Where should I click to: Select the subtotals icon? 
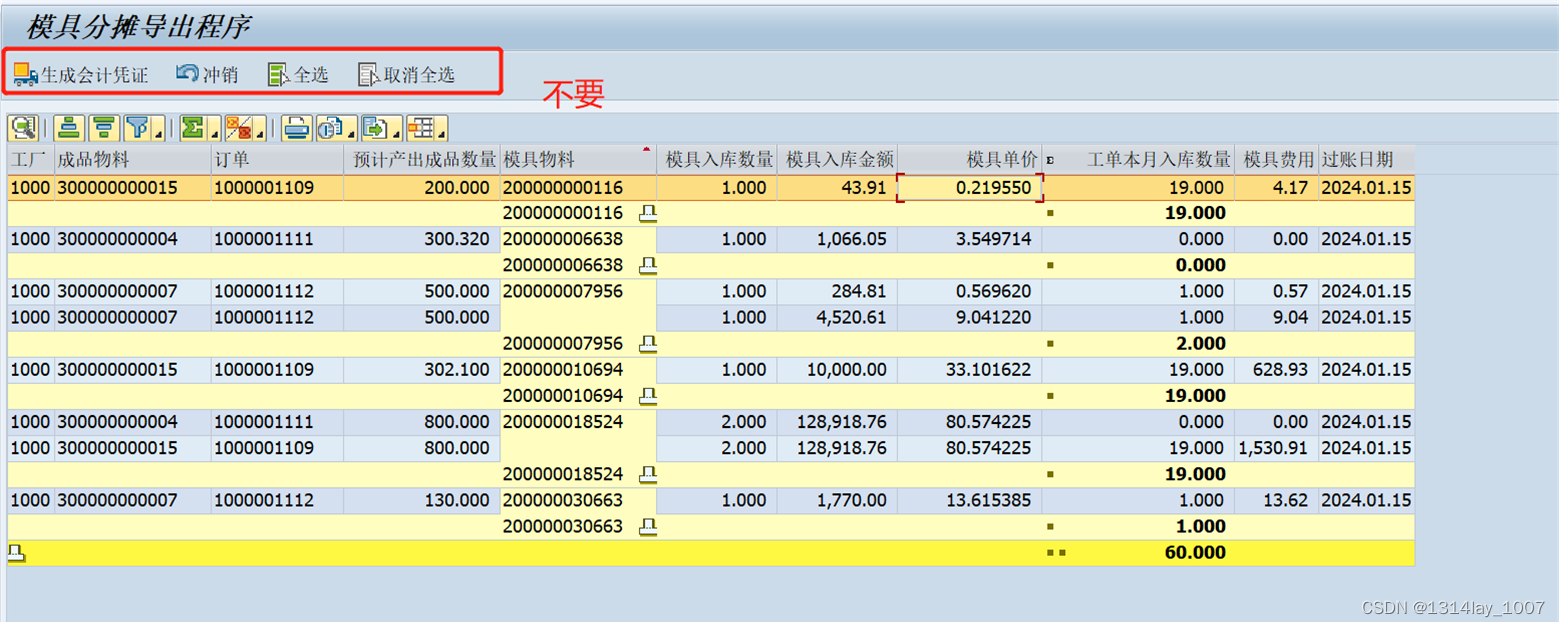pyautogui.click(x=239, y=128)
